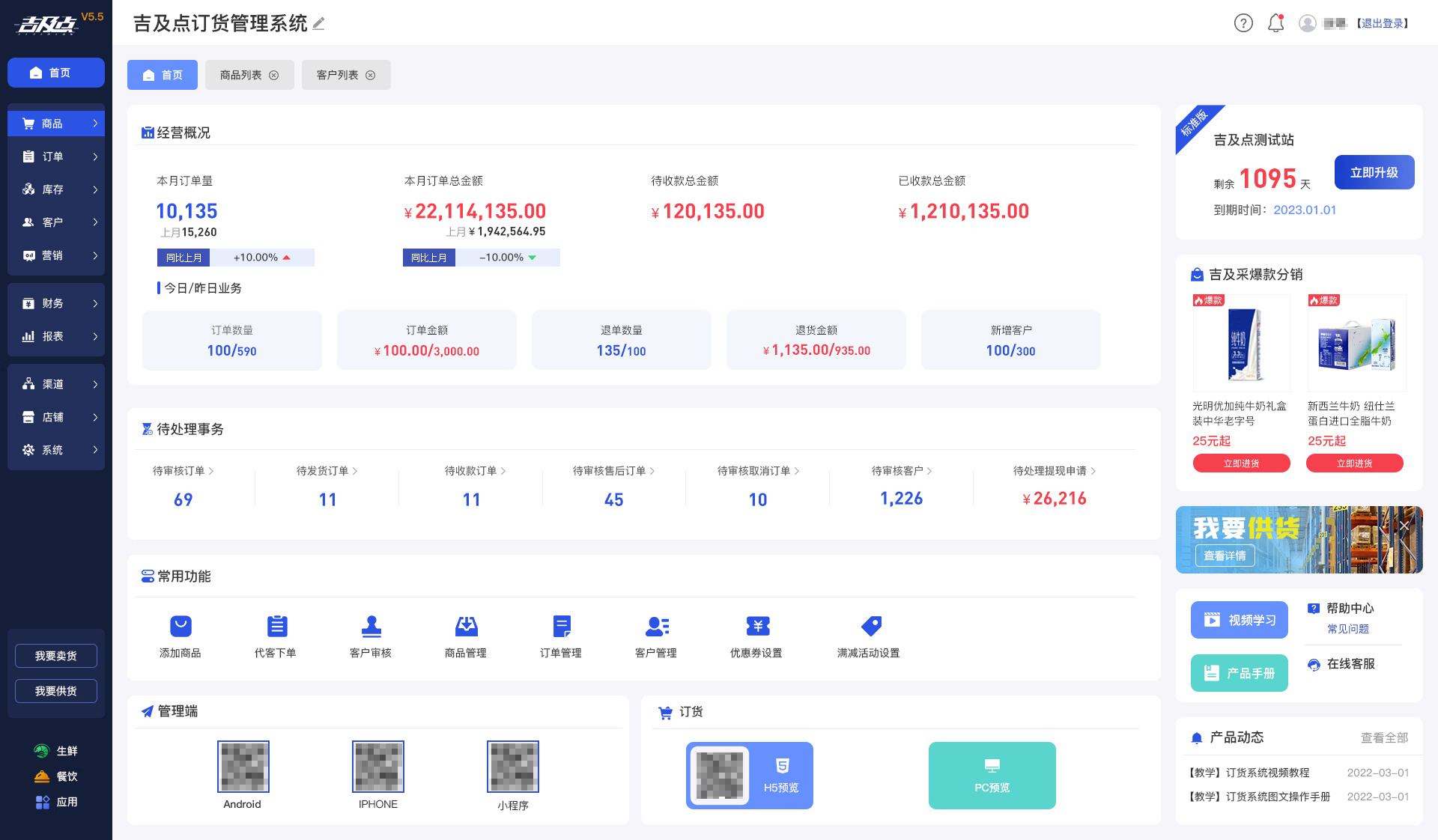
Task: Click the Android QR code
Action: (x=243, y=767)
